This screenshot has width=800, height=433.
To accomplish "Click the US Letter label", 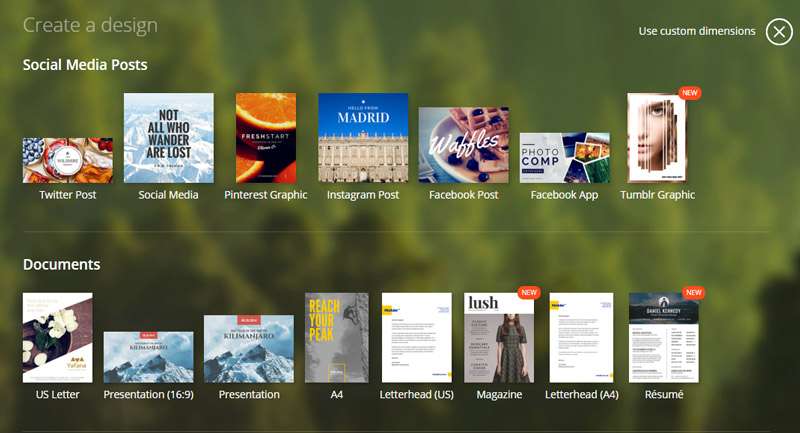I will coord(58,395).
